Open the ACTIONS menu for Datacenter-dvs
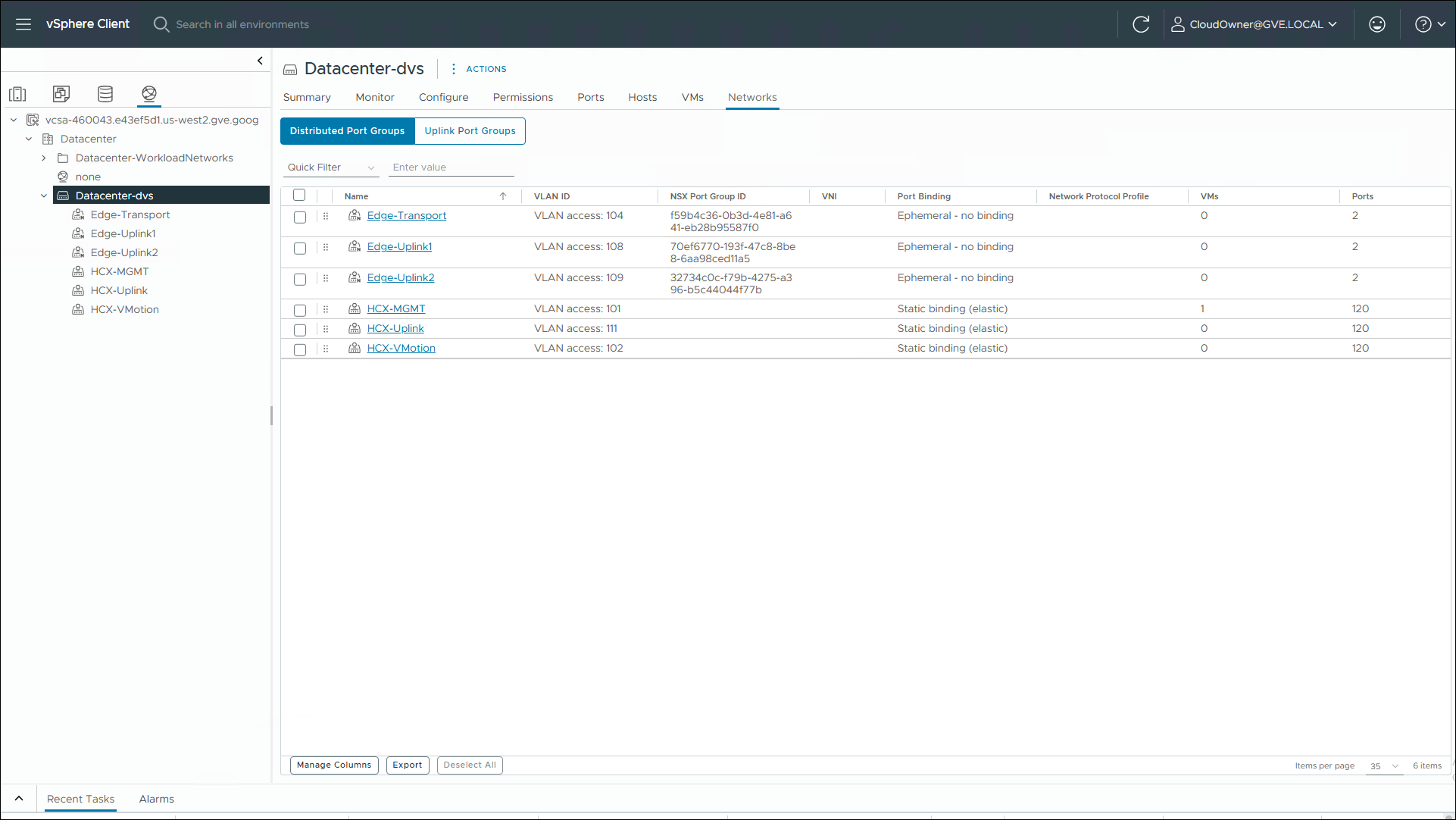Image resolution: width=1456 pixels, height=820 pixels. [x=478, y=69]
